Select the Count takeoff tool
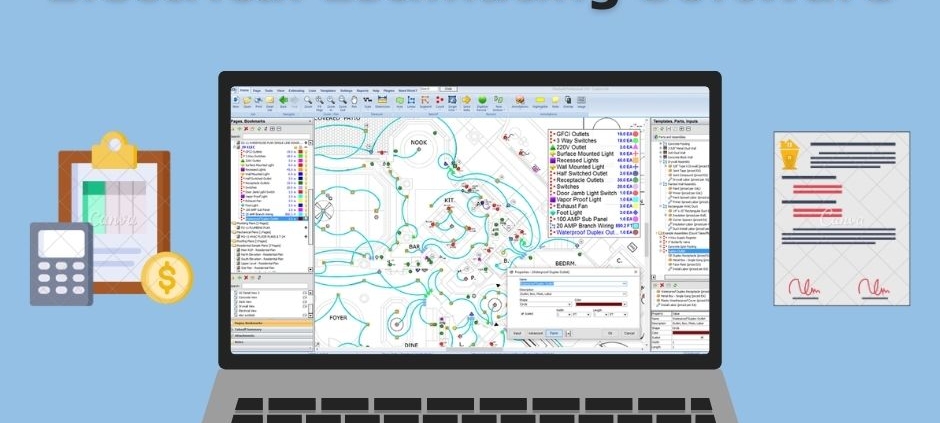940x423 pixels. [x=439, y=100]
